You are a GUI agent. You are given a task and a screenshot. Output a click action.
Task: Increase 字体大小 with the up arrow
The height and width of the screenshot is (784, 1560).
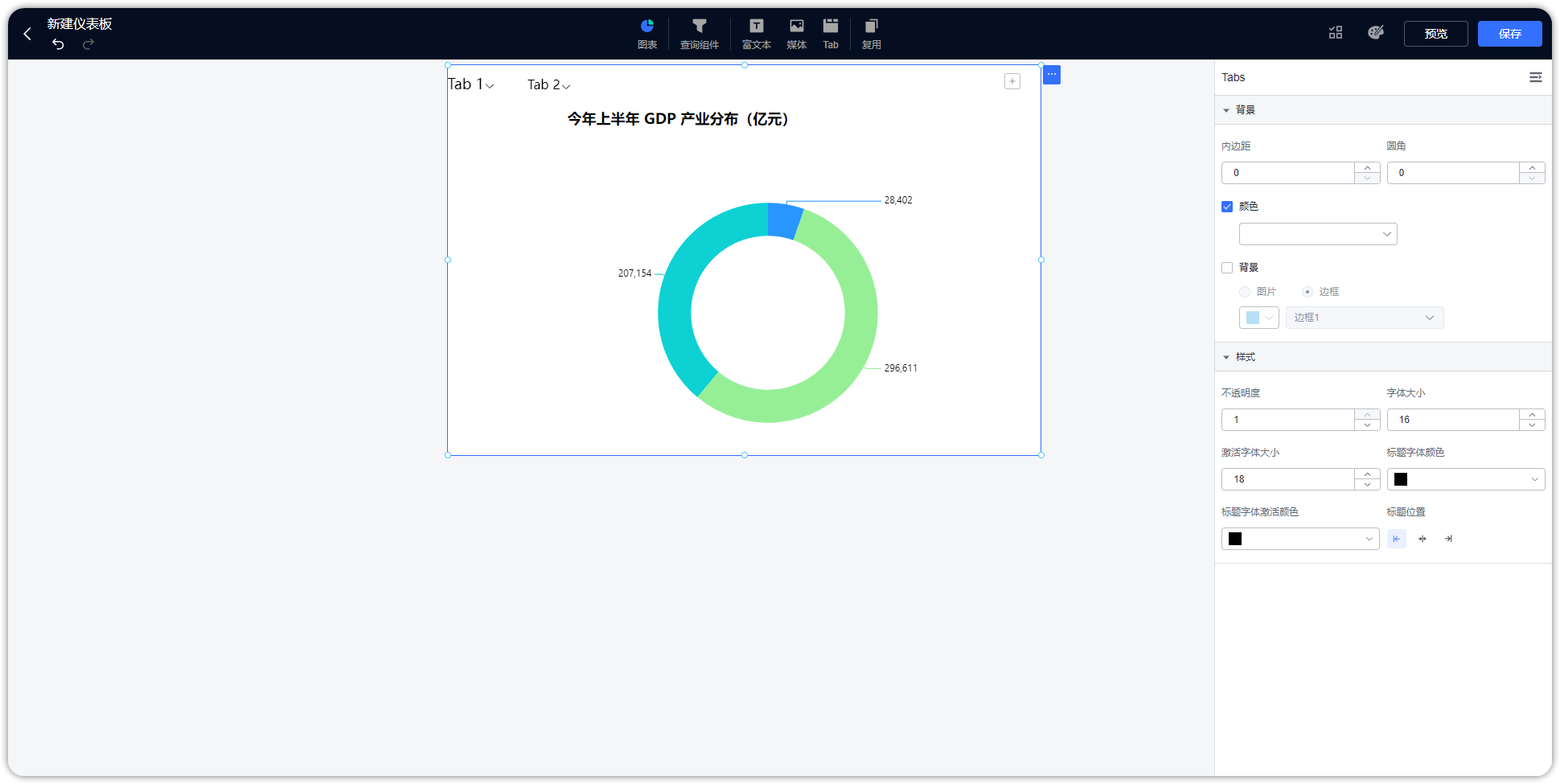click(1533, 414)
